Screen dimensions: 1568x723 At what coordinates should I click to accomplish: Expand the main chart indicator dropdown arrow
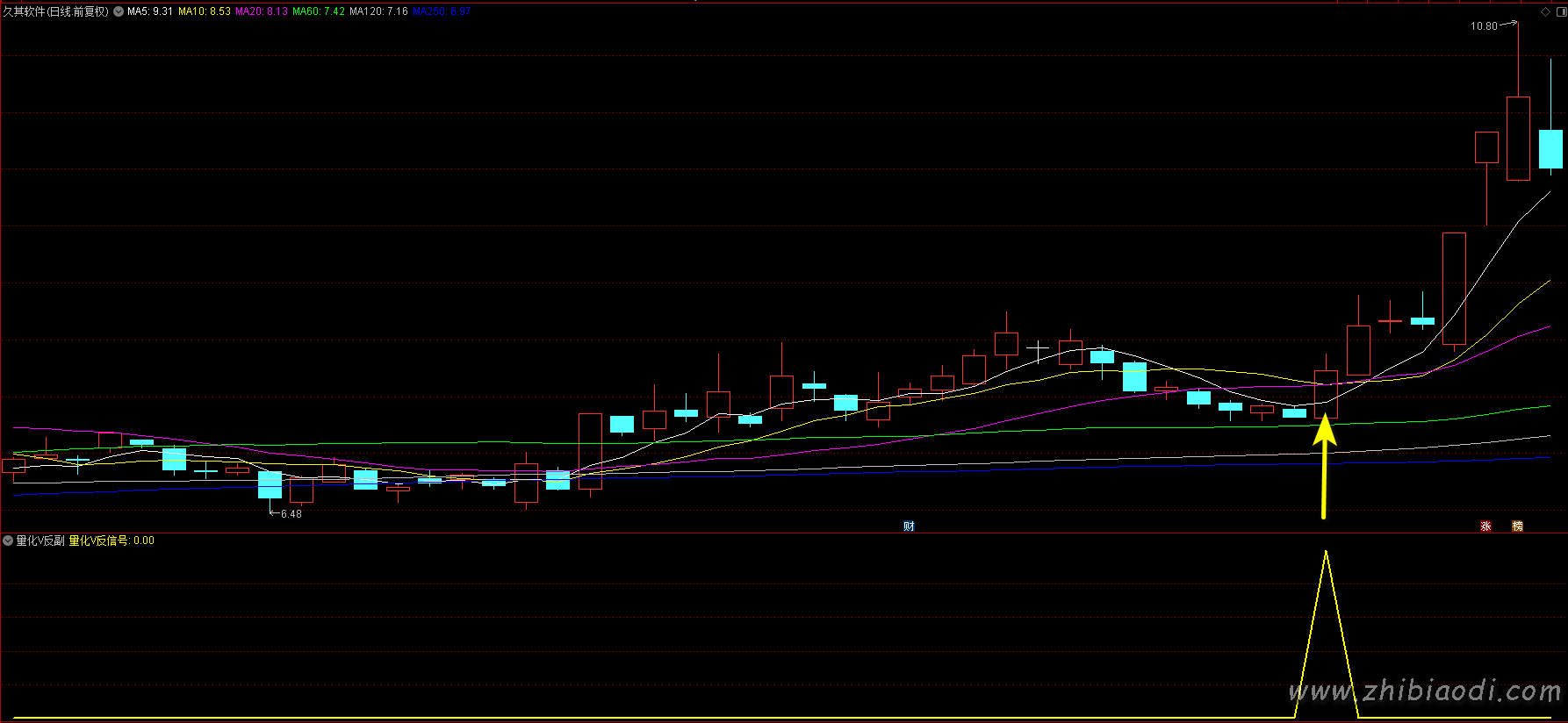coord(119,11)
